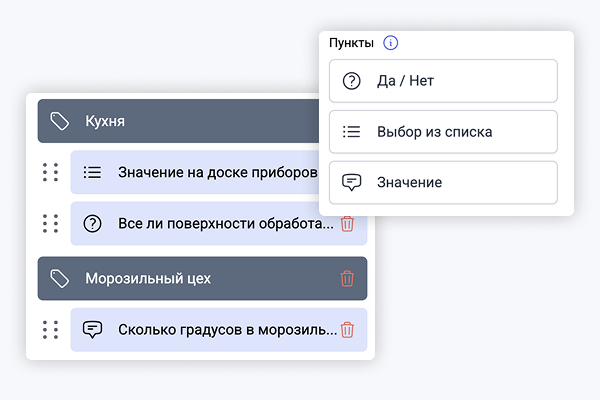Delete the Сколько градусов в морозиль... item

pos(347,329)
